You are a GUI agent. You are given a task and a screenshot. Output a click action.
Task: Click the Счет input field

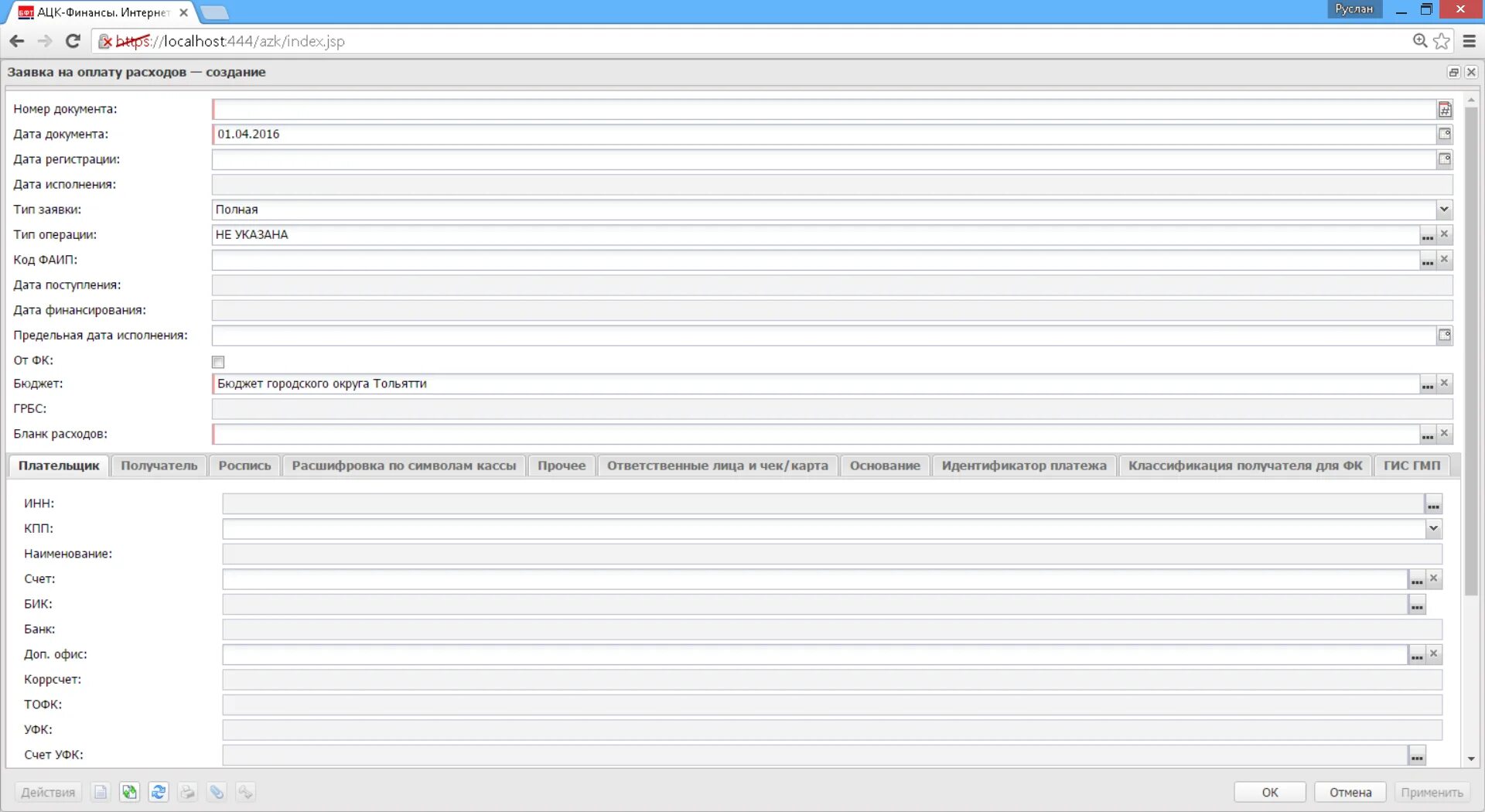pyautogui.click(x=815, y=579)
